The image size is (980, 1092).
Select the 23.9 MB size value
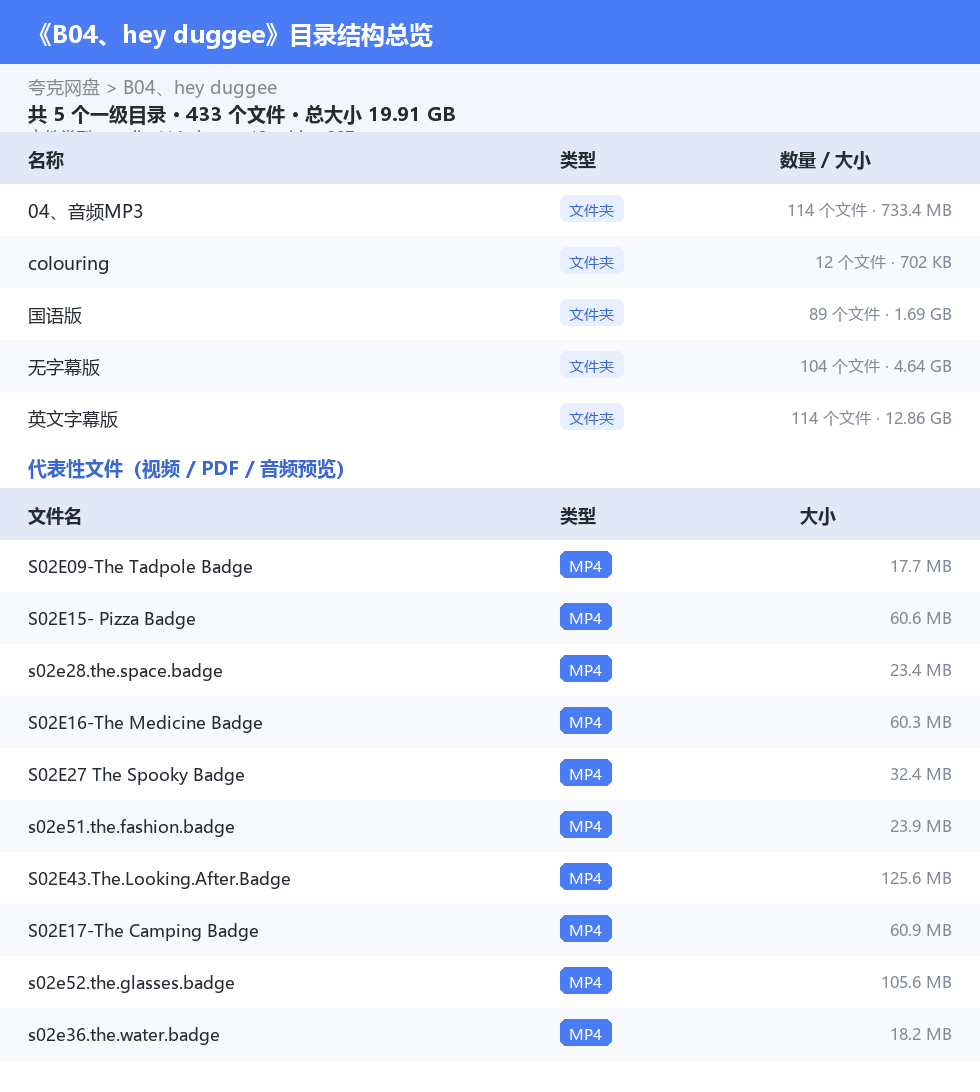pyautogui.click(x=921, y=826)
